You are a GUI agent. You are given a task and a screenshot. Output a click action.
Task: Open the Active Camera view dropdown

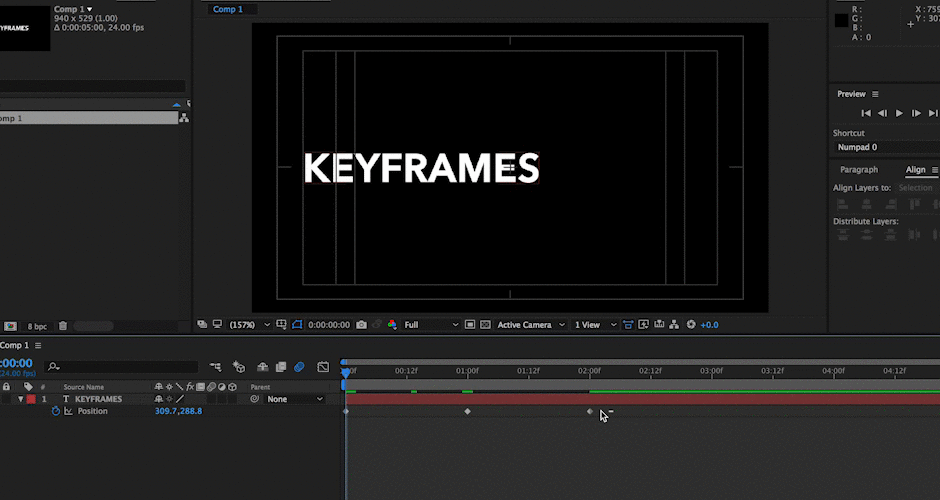click(x=531, y=325)
